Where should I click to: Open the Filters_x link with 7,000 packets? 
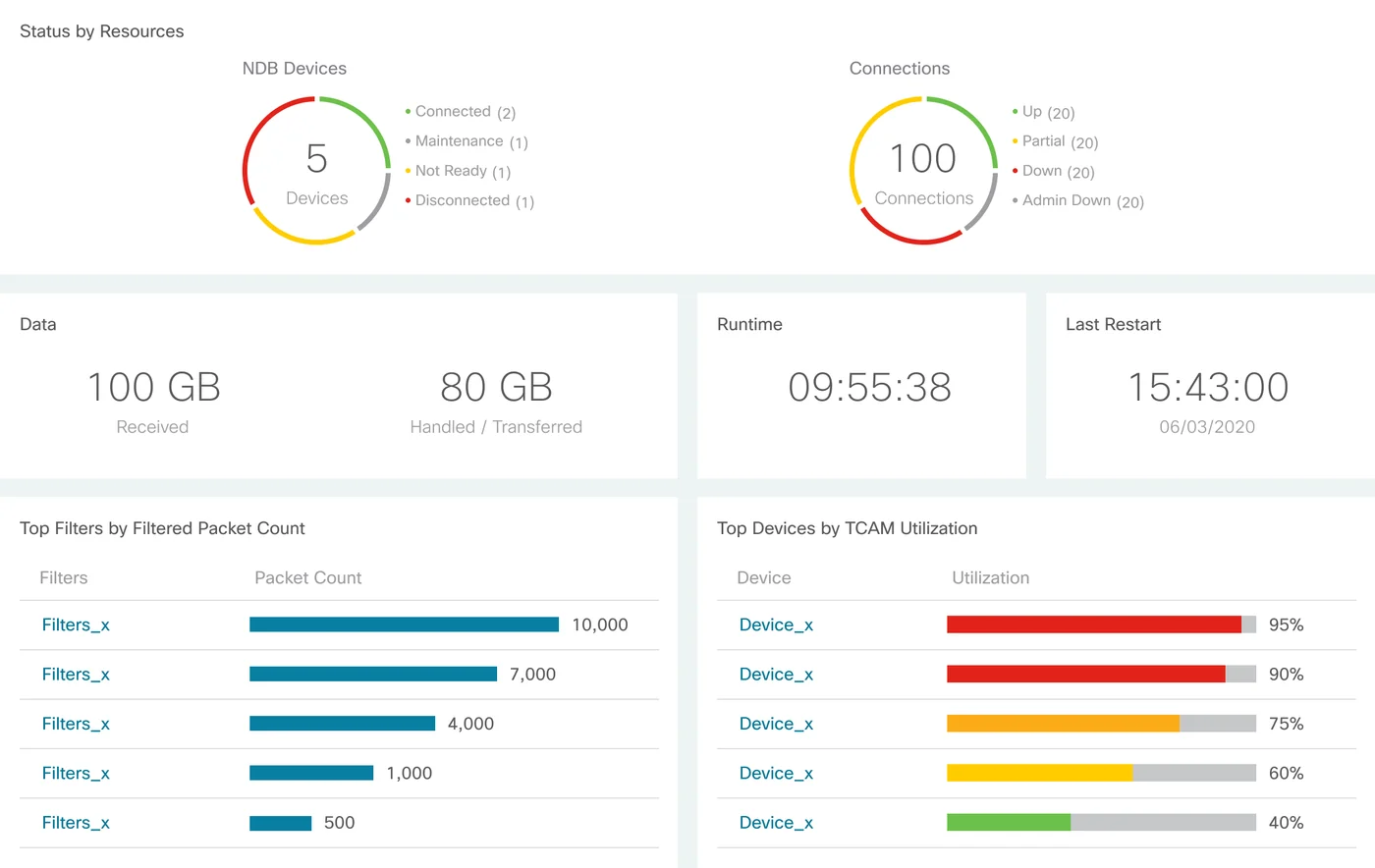(x=76, y=675)
